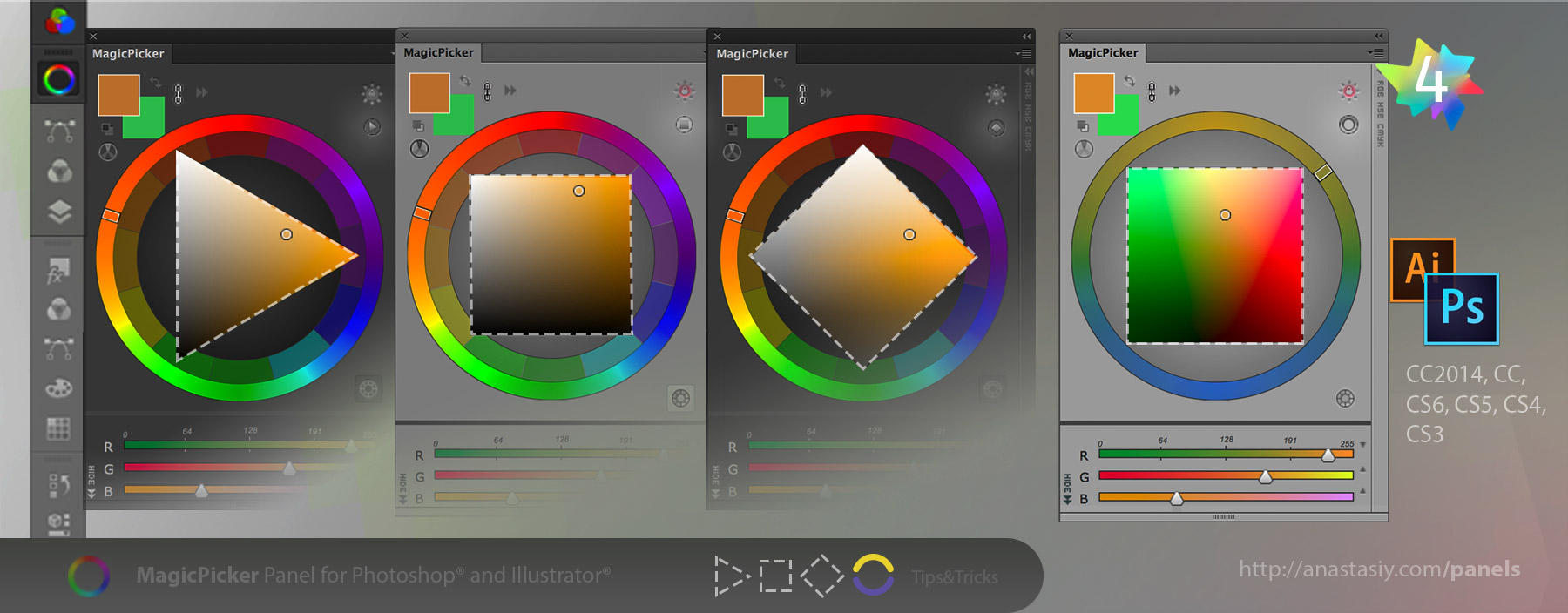Click the swap colors arrows in light gray panel
Screen dimensions: 1568x613
point(1130,80)
